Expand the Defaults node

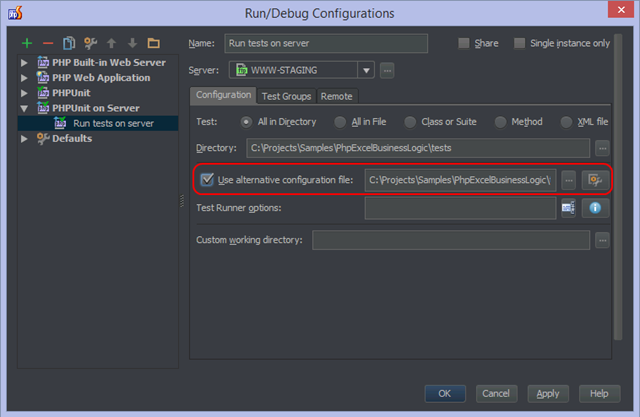[24, 139]
